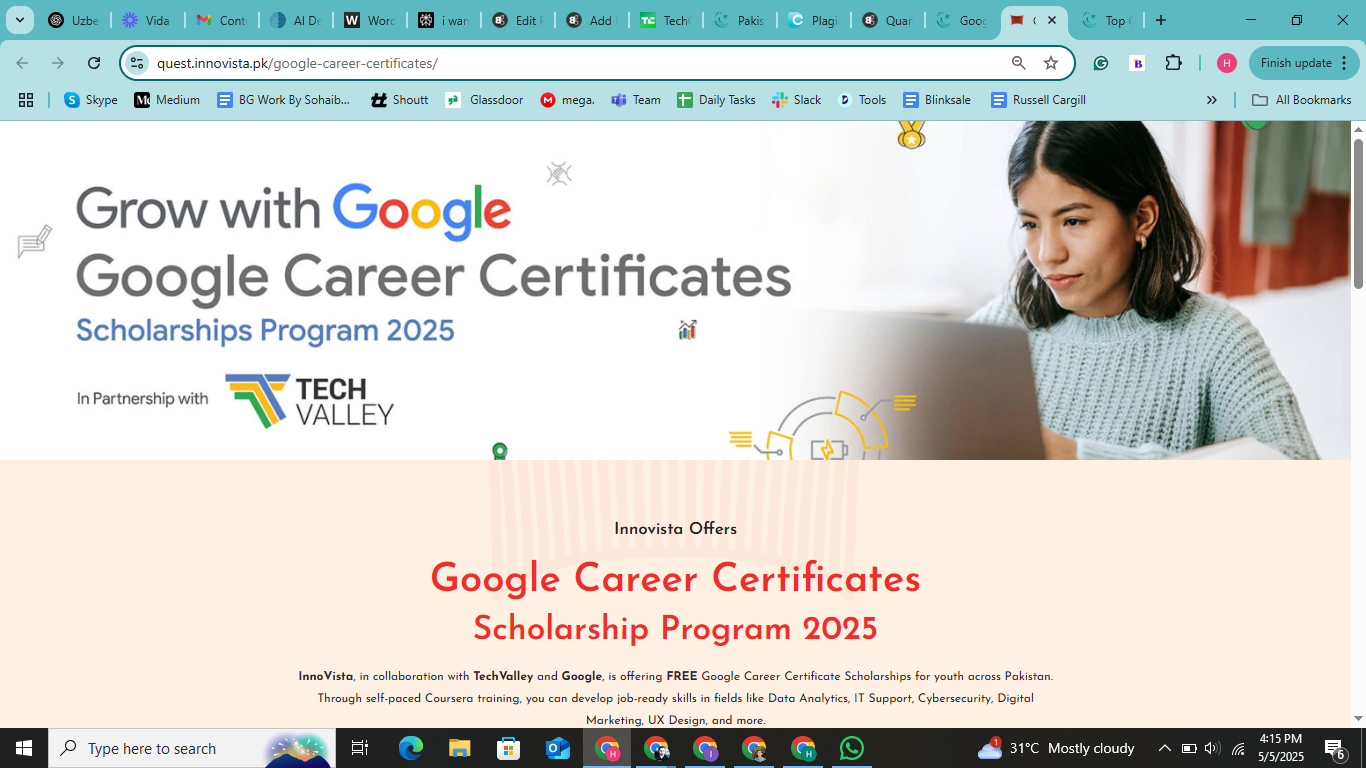Screen dimensions: 1366x768
Task: Open a new tab with the plus button
Action: pyautogui.click(x=1161, y=20)
